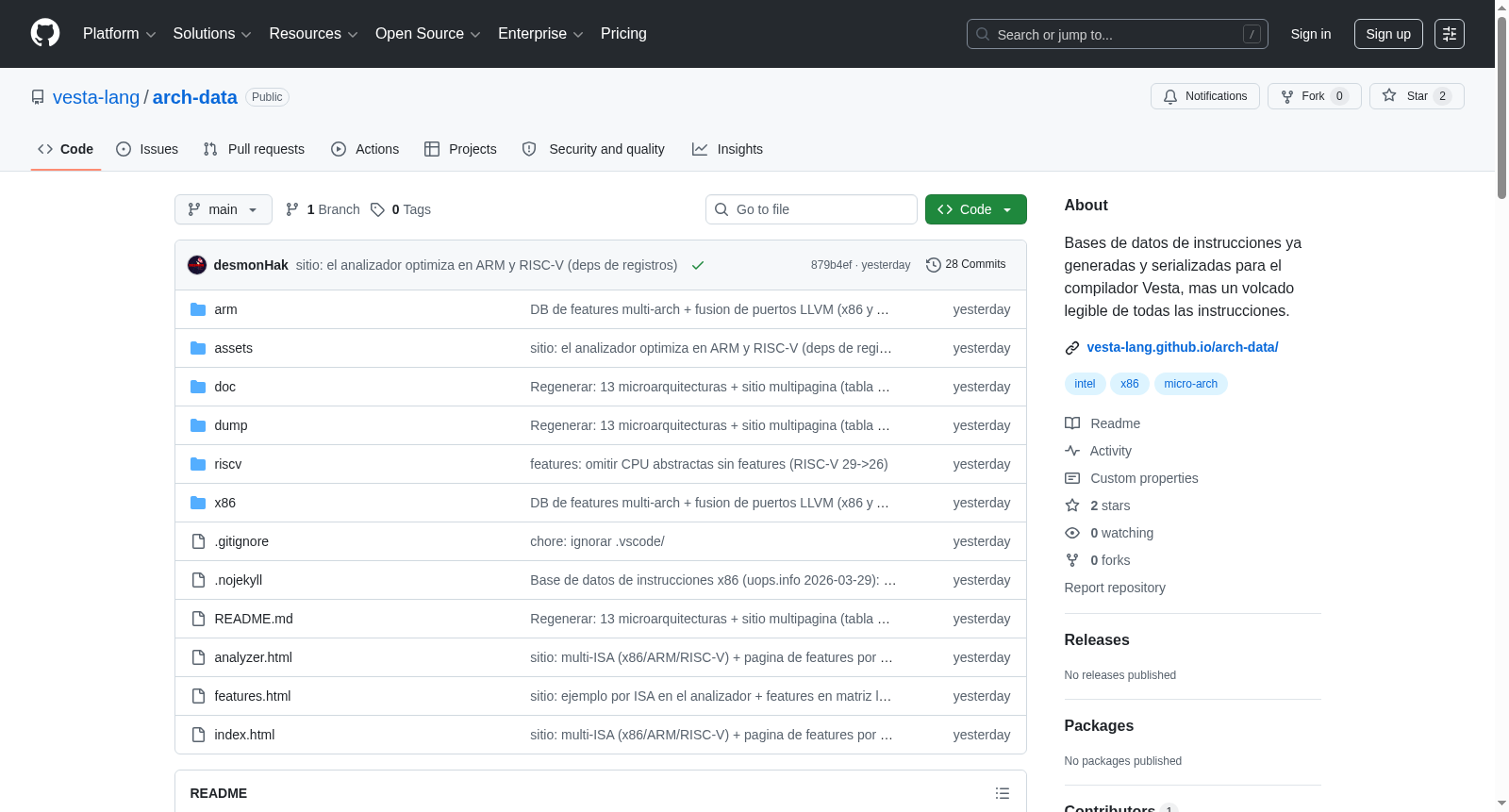
Task: Open the features.html file
Action: [253, 696]
